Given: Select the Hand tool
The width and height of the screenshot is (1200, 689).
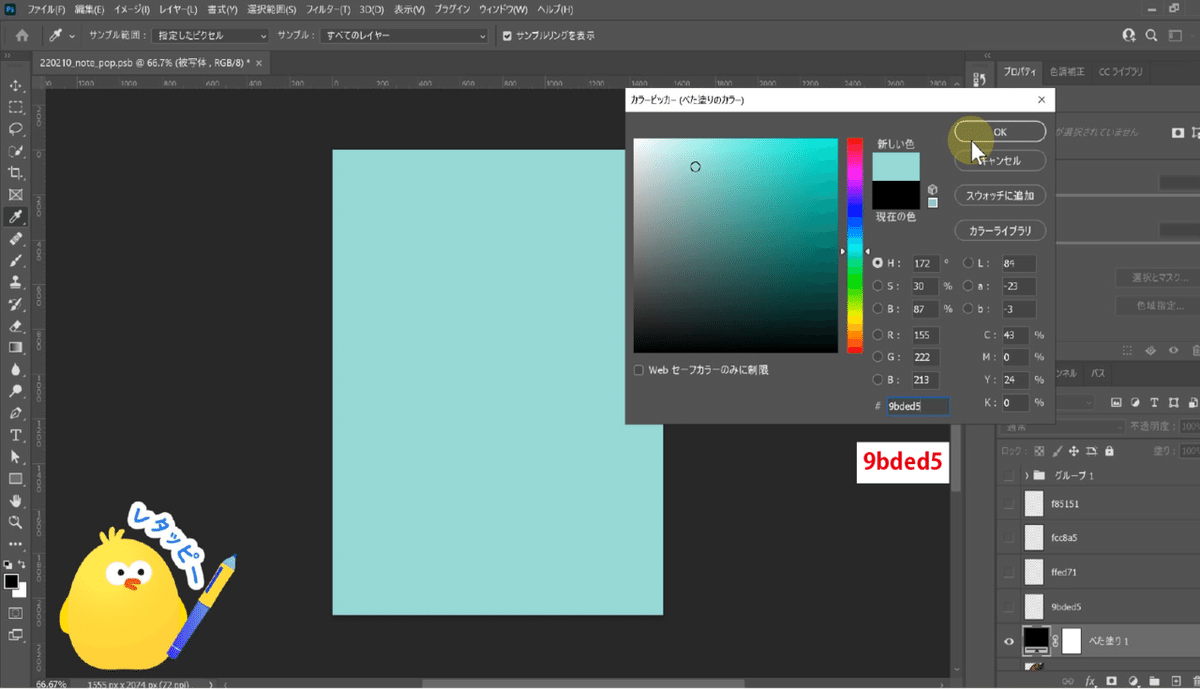Looking at the screenshot, I should pyautogui.click(x=16, y=500).
